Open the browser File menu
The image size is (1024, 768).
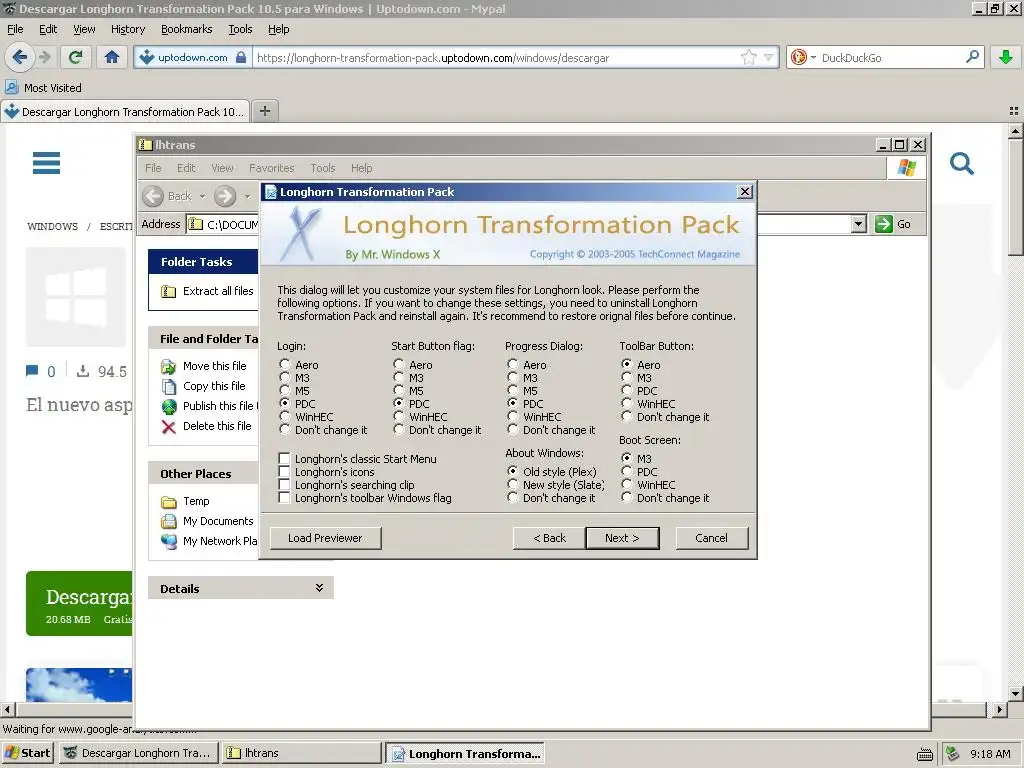tap(15, 29)
